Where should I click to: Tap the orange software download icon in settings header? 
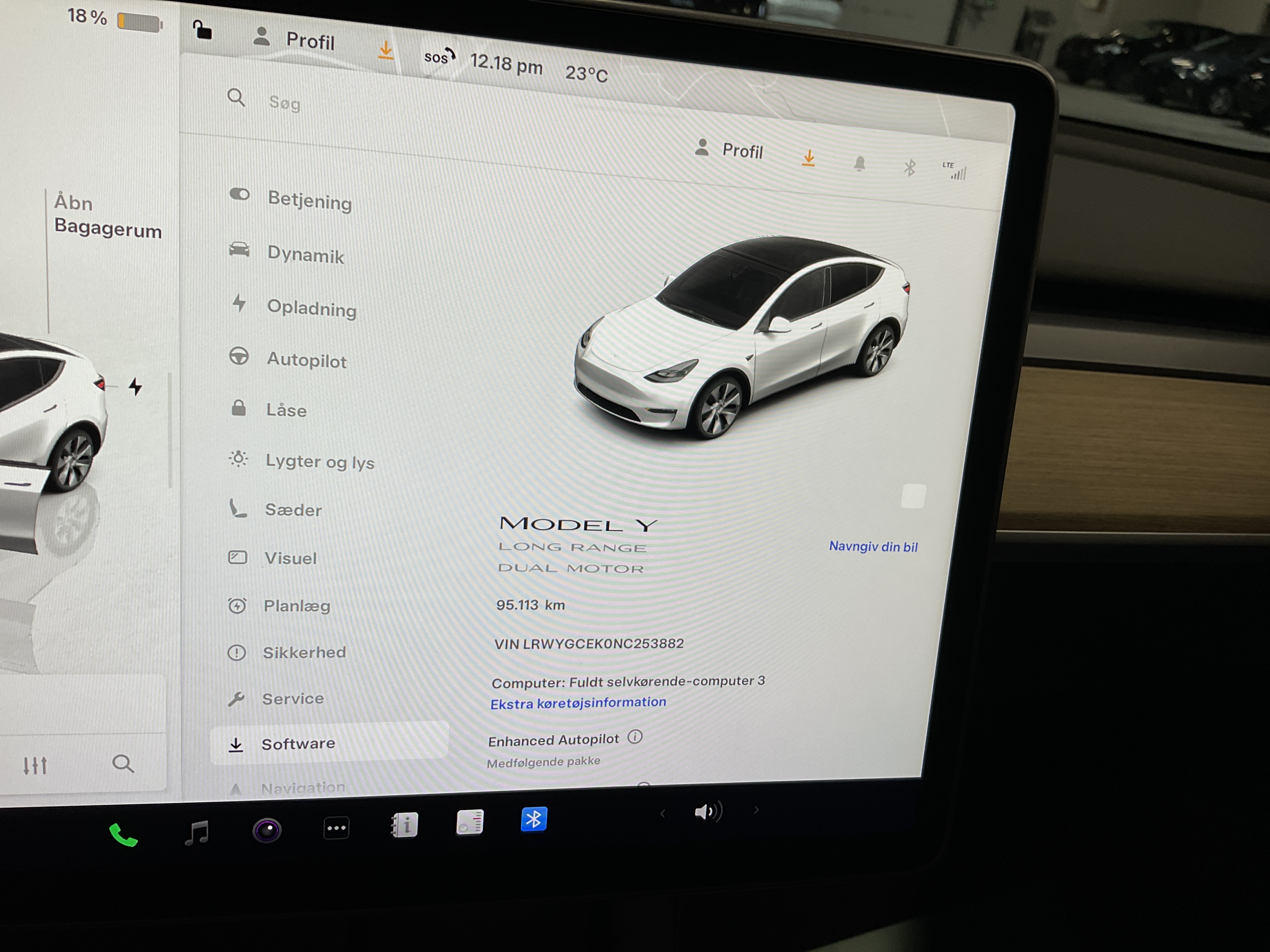click(x=808, y=158)
